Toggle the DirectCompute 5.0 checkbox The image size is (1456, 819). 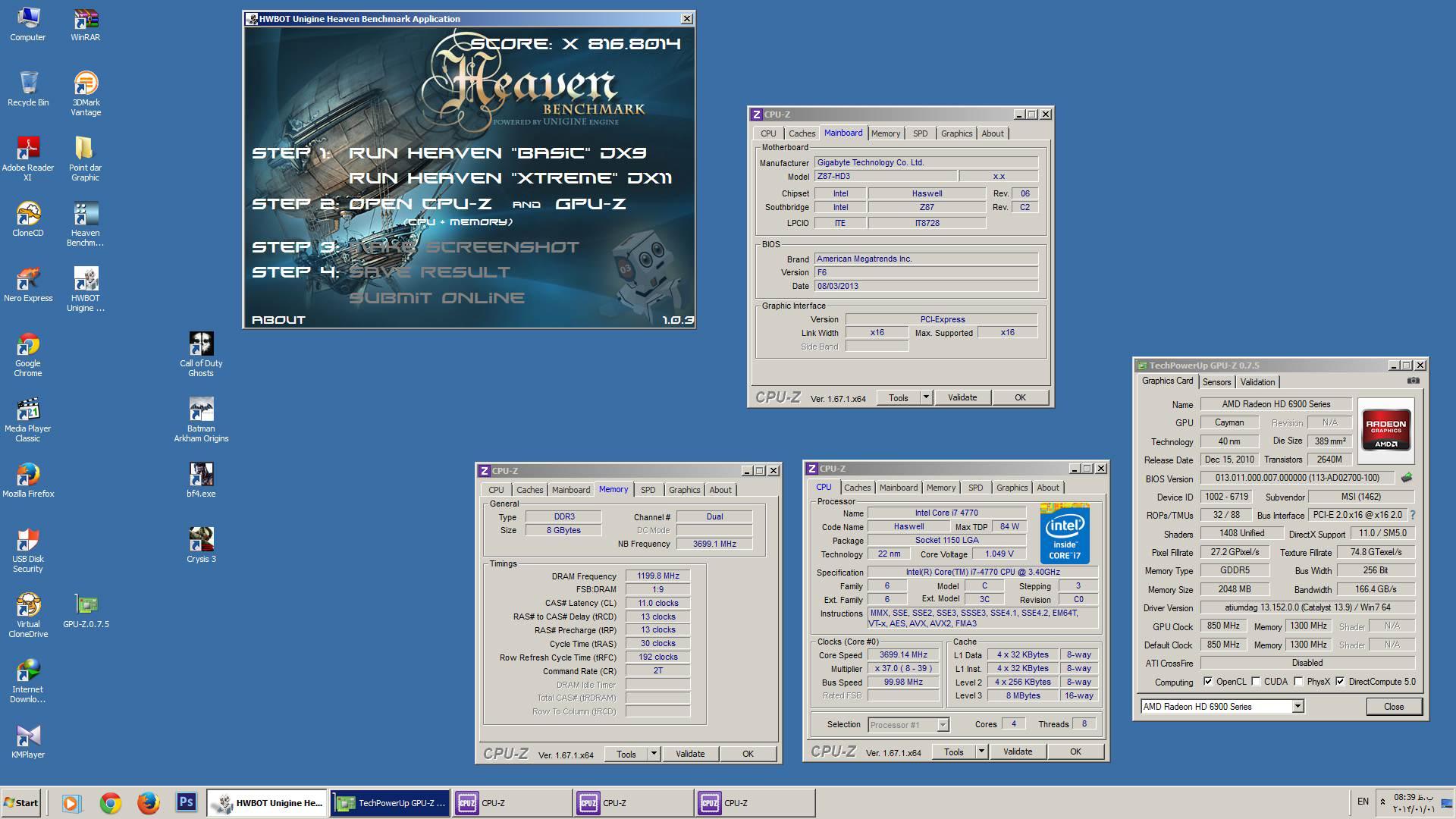coord(1341,681)
